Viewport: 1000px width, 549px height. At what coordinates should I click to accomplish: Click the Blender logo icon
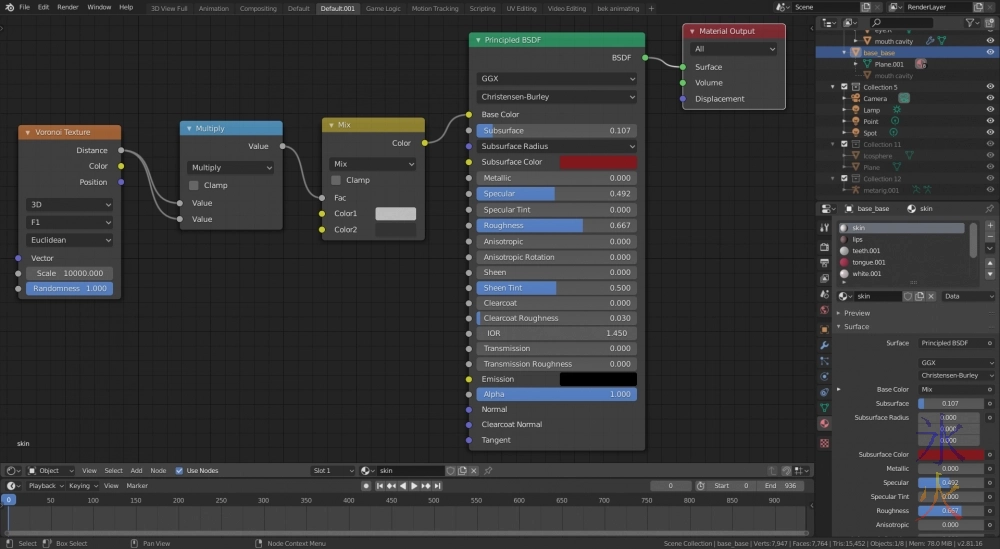8,7
